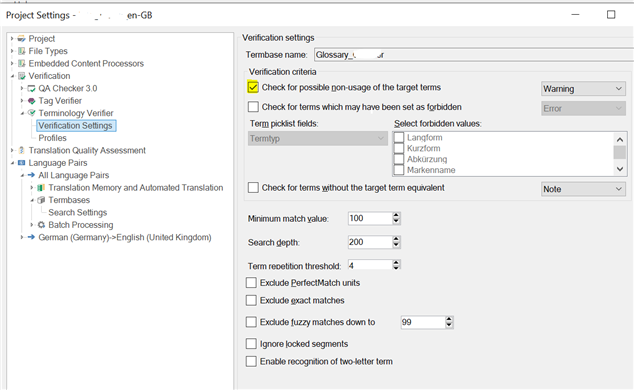The width and height of the screenshot is (634, 390).
Task: Disable check for non-usage of target terms
Action: (x=253, y=87)
